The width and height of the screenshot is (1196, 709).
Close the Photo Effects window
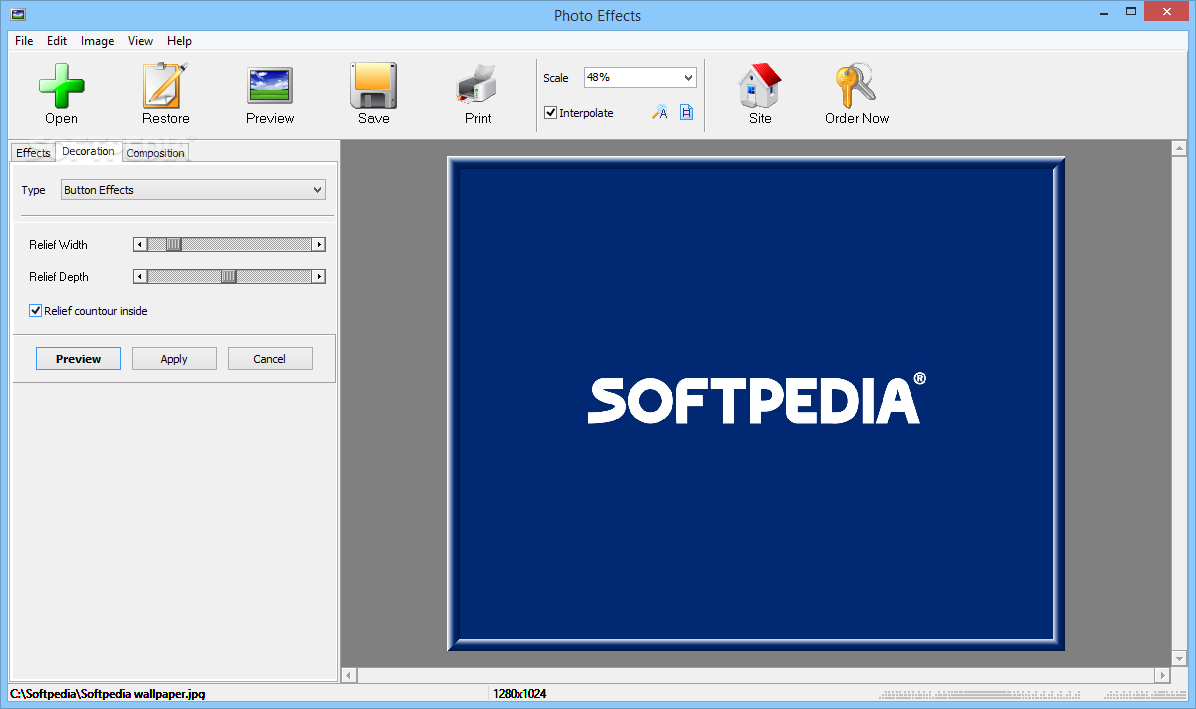click(x=1166, y=11)
